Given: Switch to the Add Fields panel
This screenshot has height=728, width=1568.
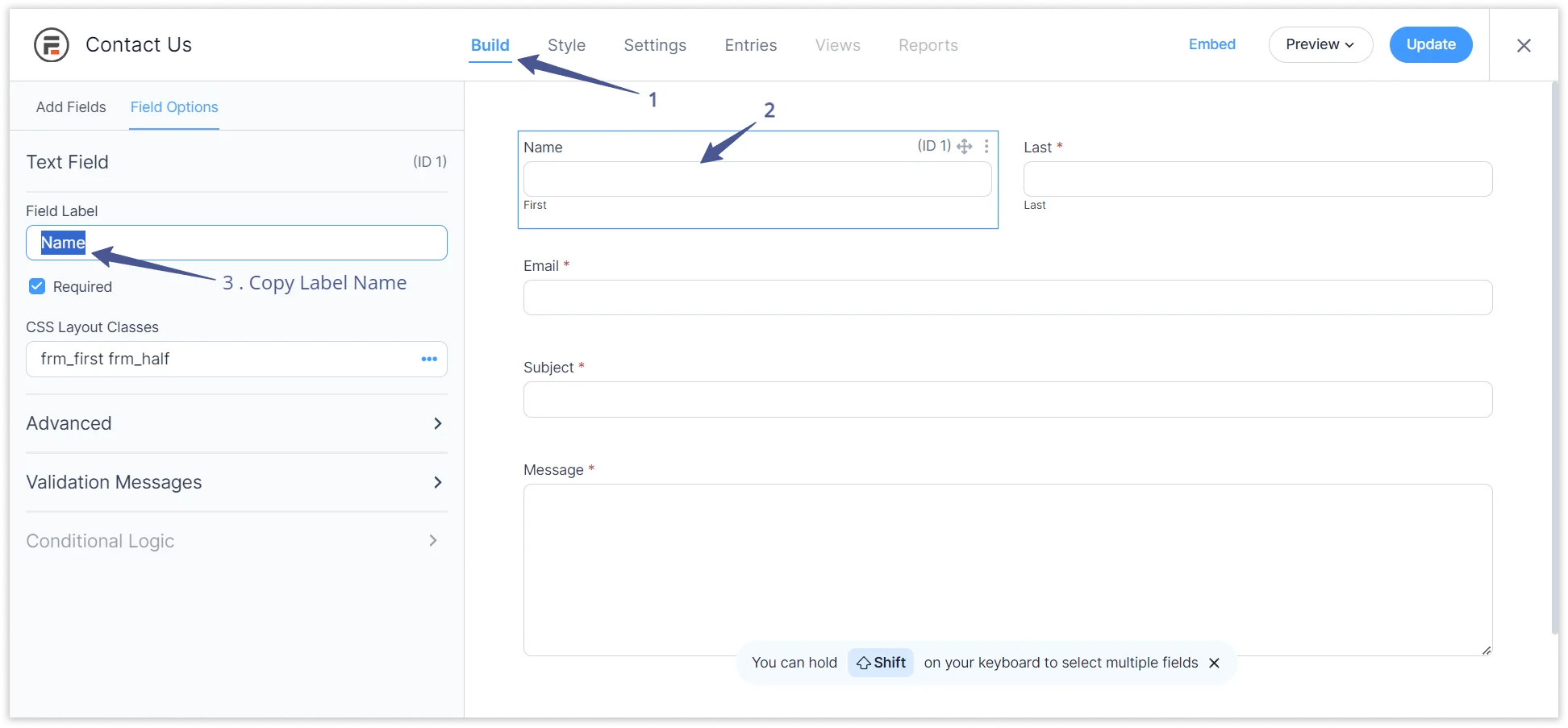Looking at the screenshot, I should coord(71,106).
